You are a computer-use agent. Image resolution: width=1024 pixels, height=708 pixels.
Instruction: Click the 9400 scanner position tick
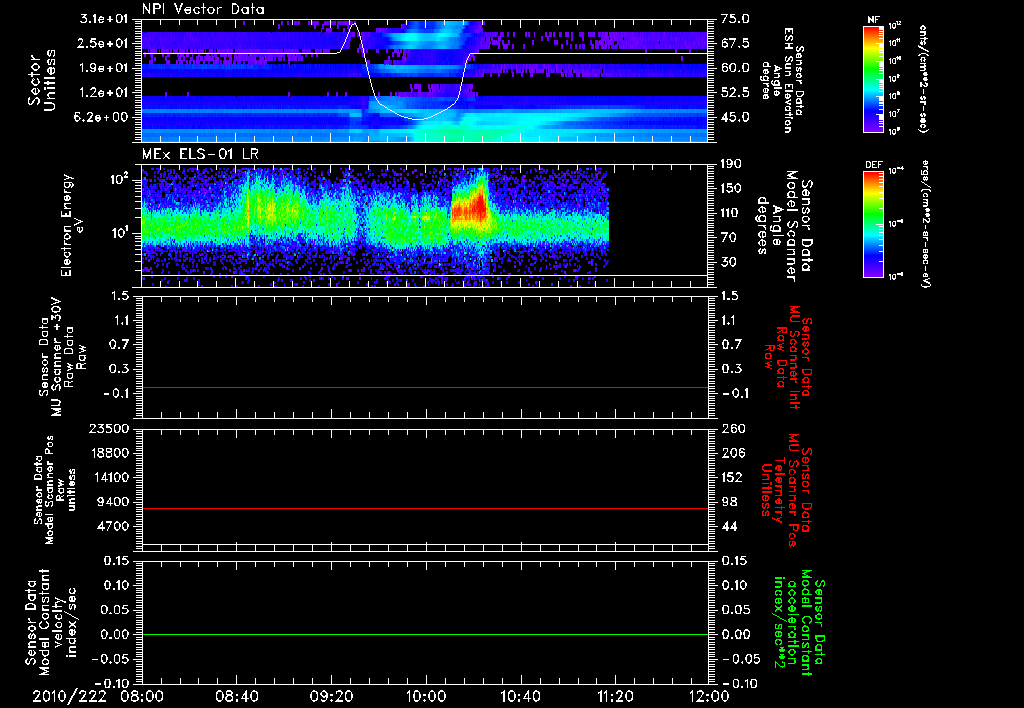point(113,502)
